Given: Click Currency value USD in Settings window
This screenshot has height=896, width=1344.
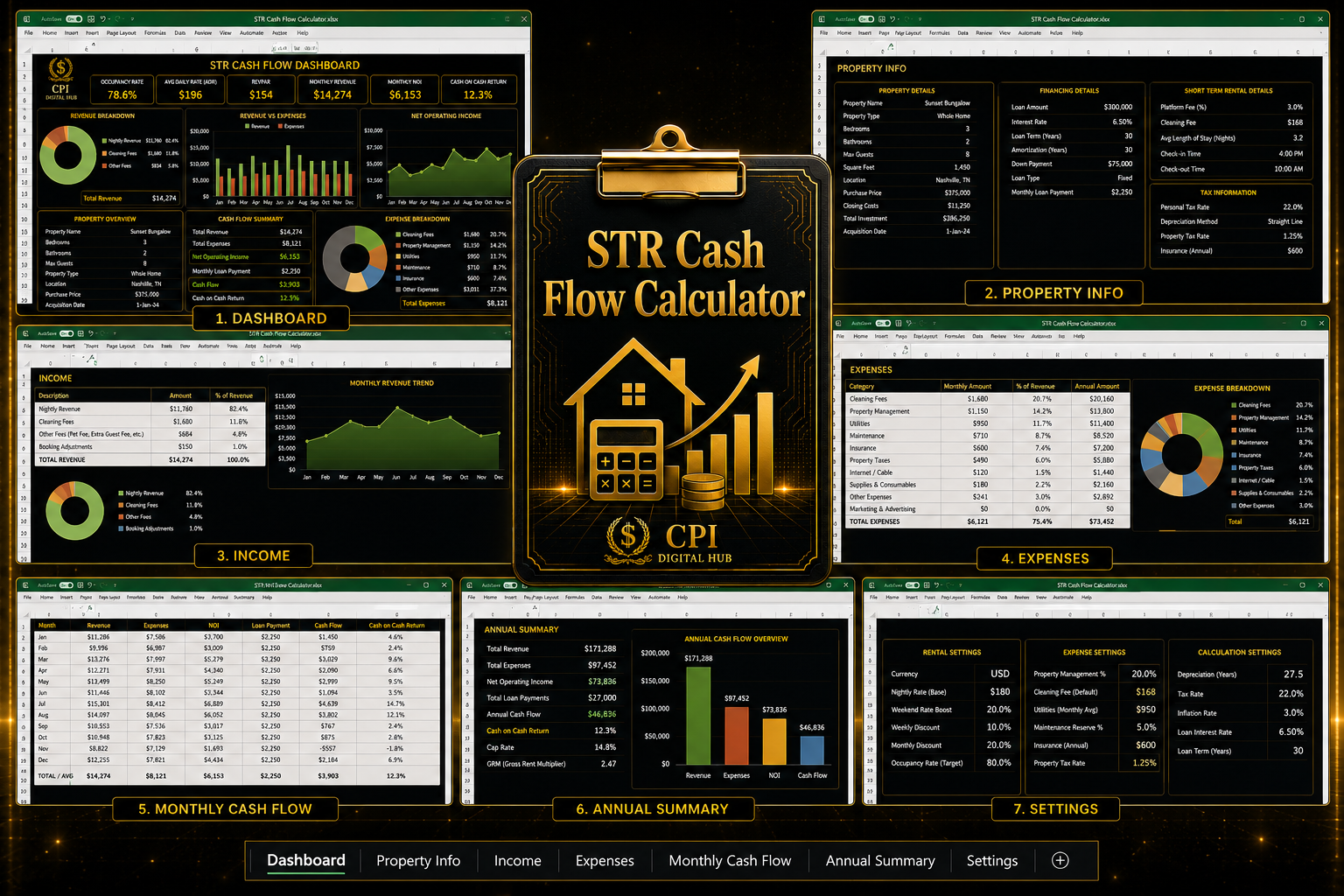Looking at the screenshot, I should 1000,674.
